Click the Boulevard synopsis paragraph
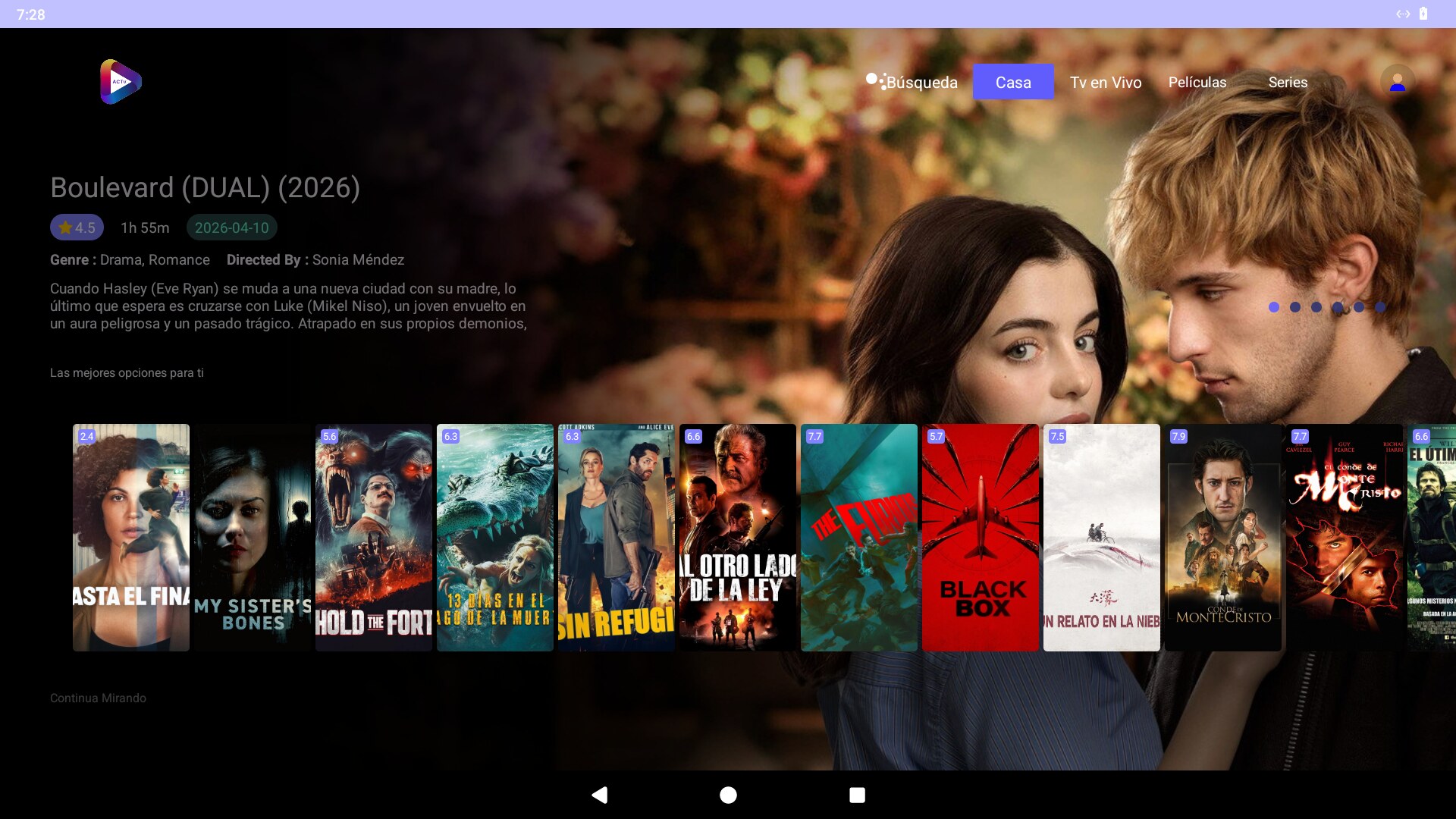The width and height of the screenshot is (1456, 819). coord(288,306)
